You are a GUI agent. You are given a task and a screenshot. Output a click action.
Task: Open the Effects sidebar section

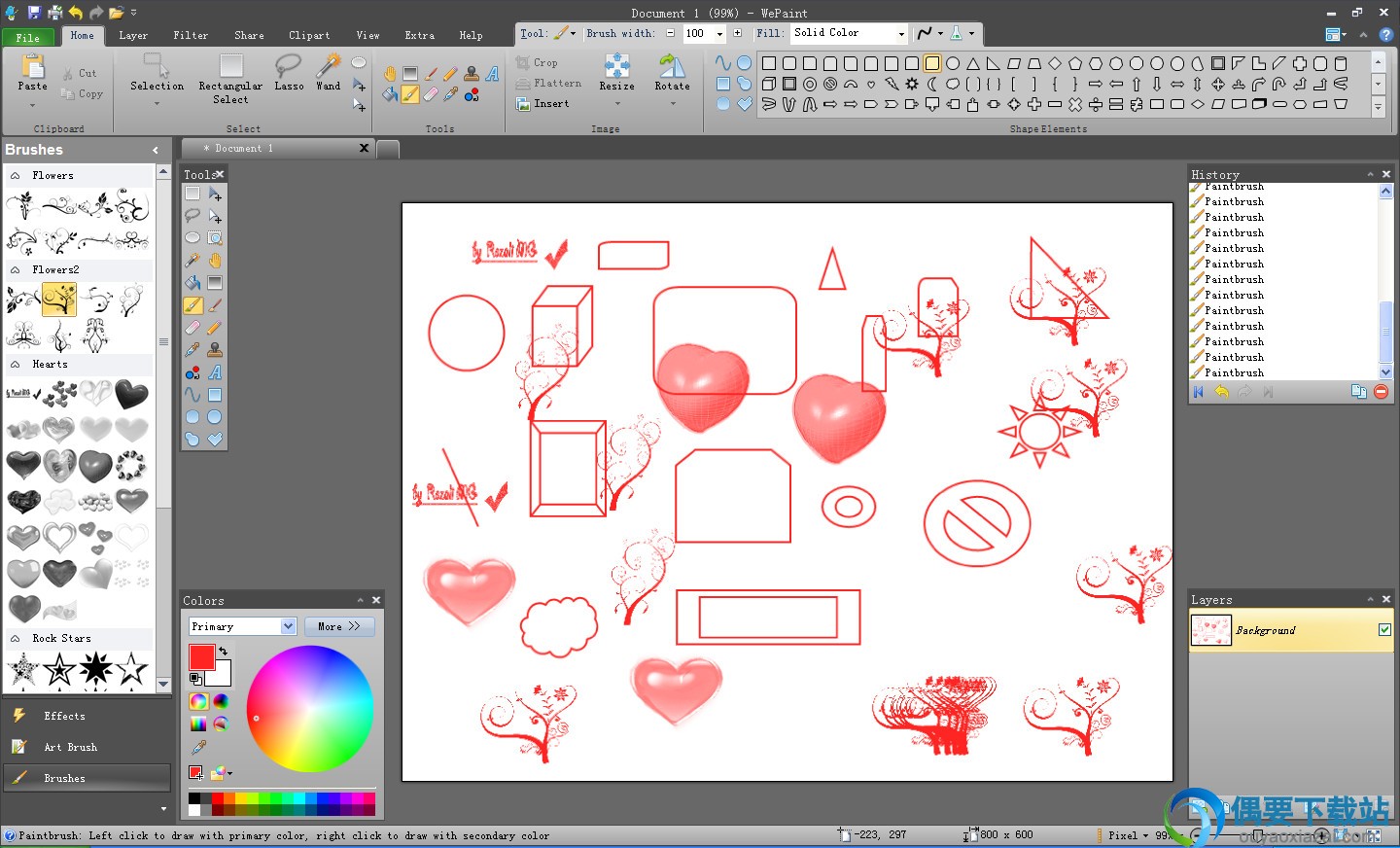click(x=87, y=716)
